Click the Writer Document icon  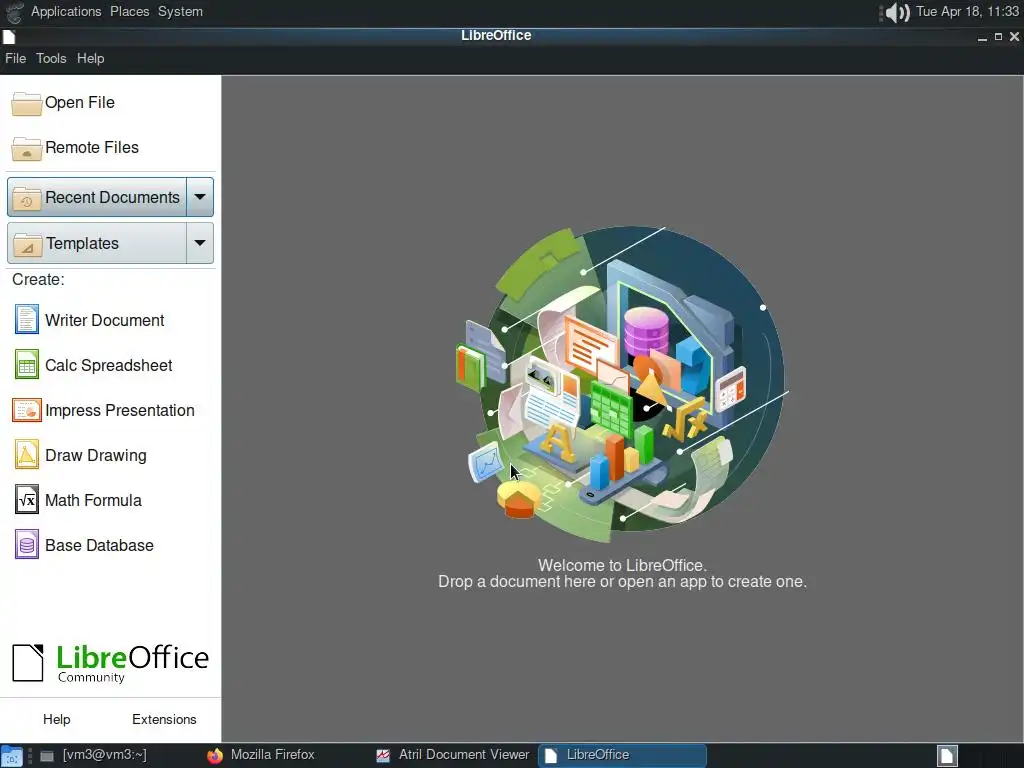click(x=27, y=320)
